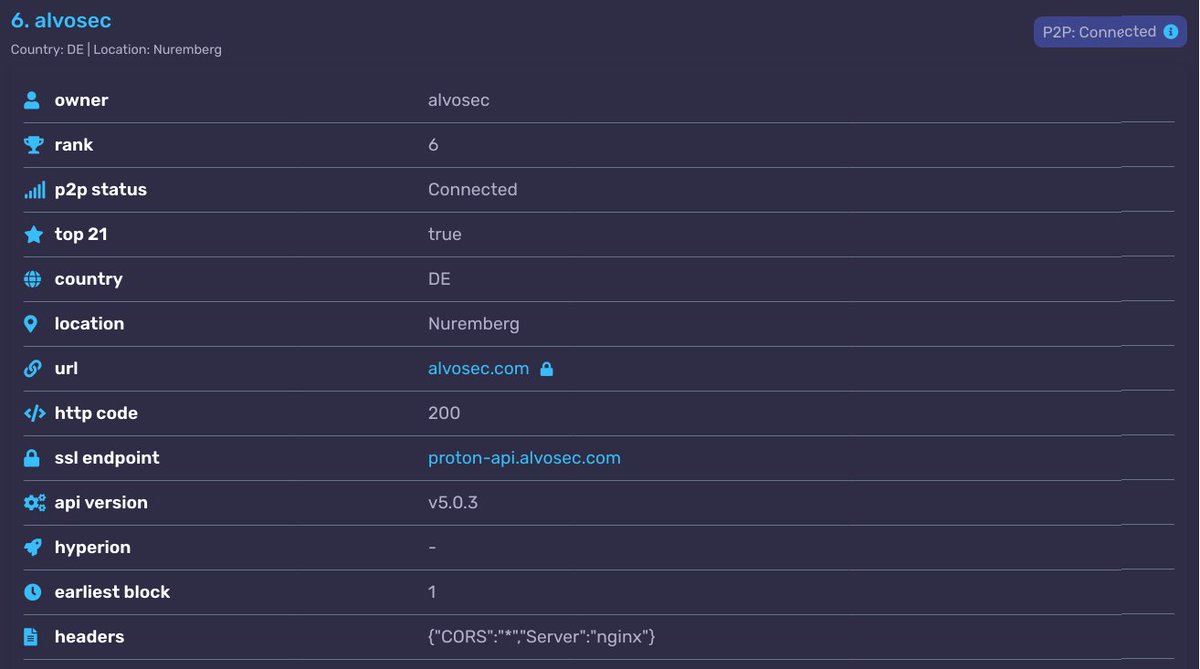
Task: Click the url row label
Action: [66, 368]
